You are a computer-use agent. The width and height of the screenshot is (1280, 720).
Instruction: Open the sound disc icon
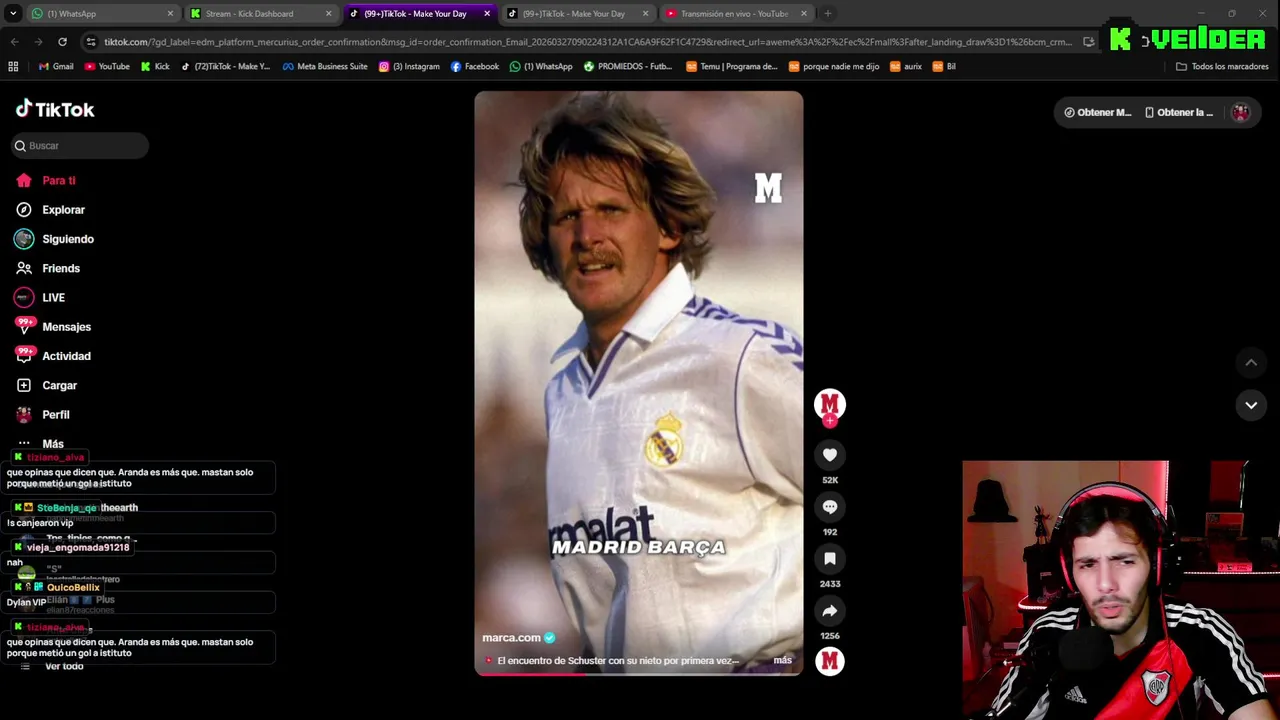[830, 661]
